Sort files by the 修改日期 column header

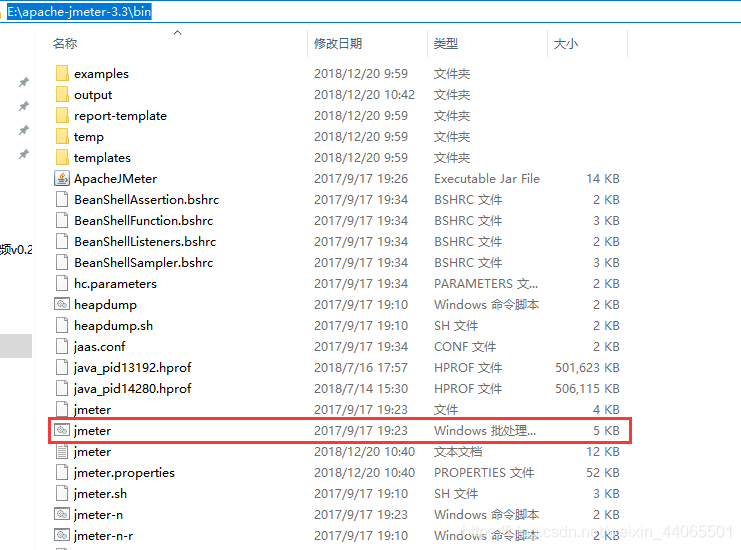338,43
